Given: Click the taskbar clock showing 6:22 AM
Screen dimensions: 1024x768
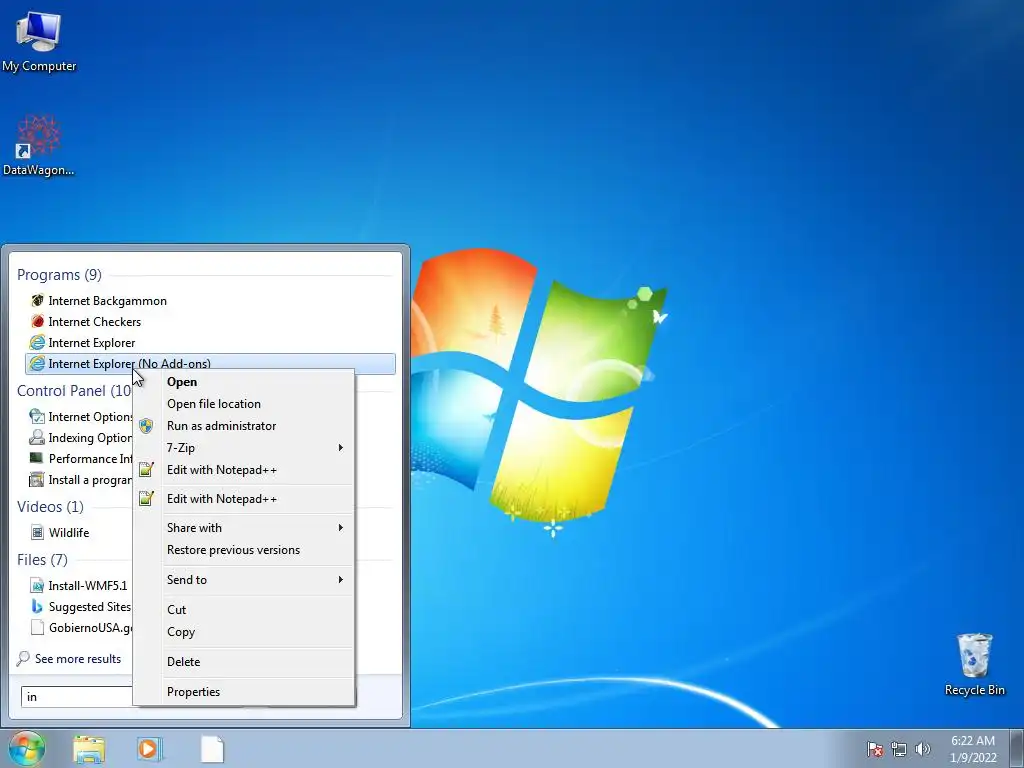Looking at the screenshot, I should coord(973,749).
